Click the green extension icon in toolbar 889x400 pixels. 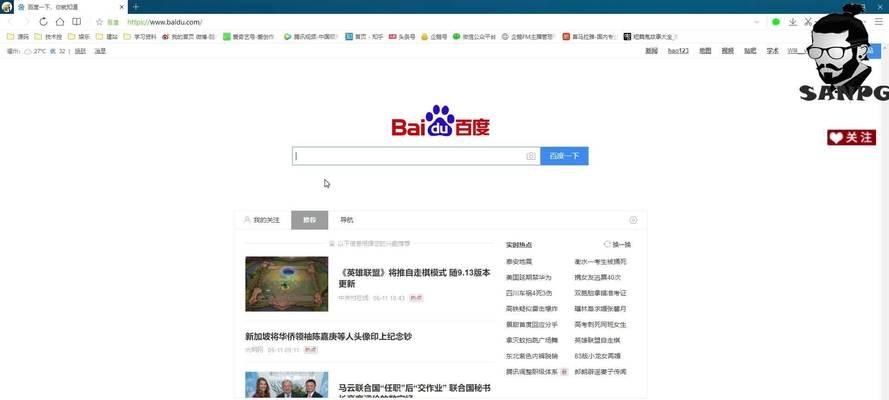776,22
